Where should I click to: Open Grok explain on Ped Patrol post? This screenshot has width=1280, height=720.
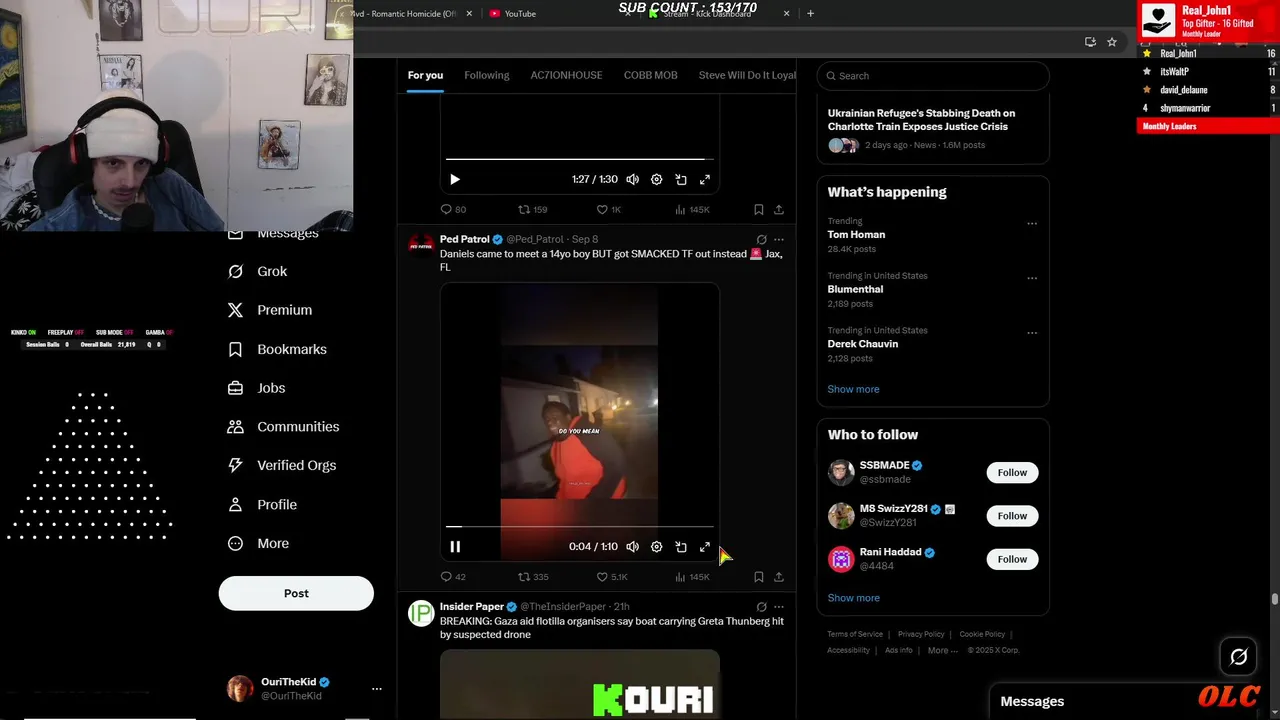[x=762, y=240]
